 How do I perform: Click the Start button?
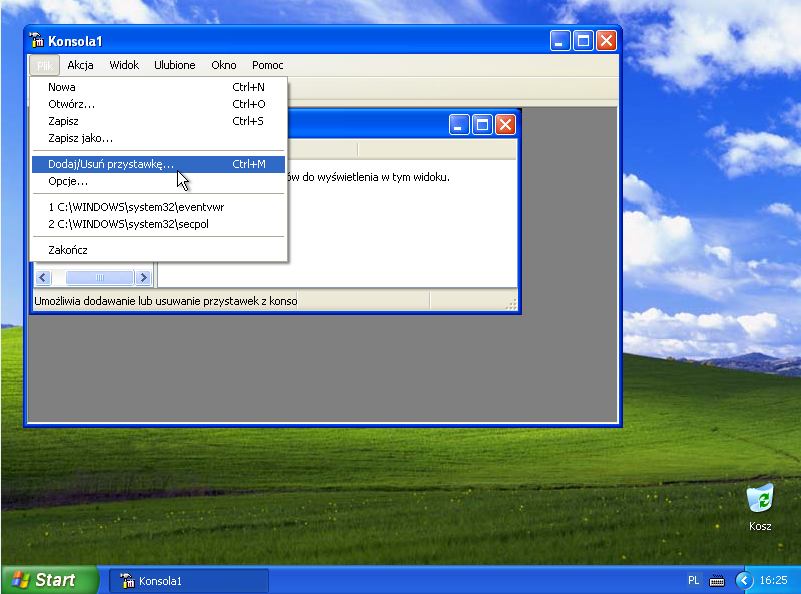pos(49,580)
